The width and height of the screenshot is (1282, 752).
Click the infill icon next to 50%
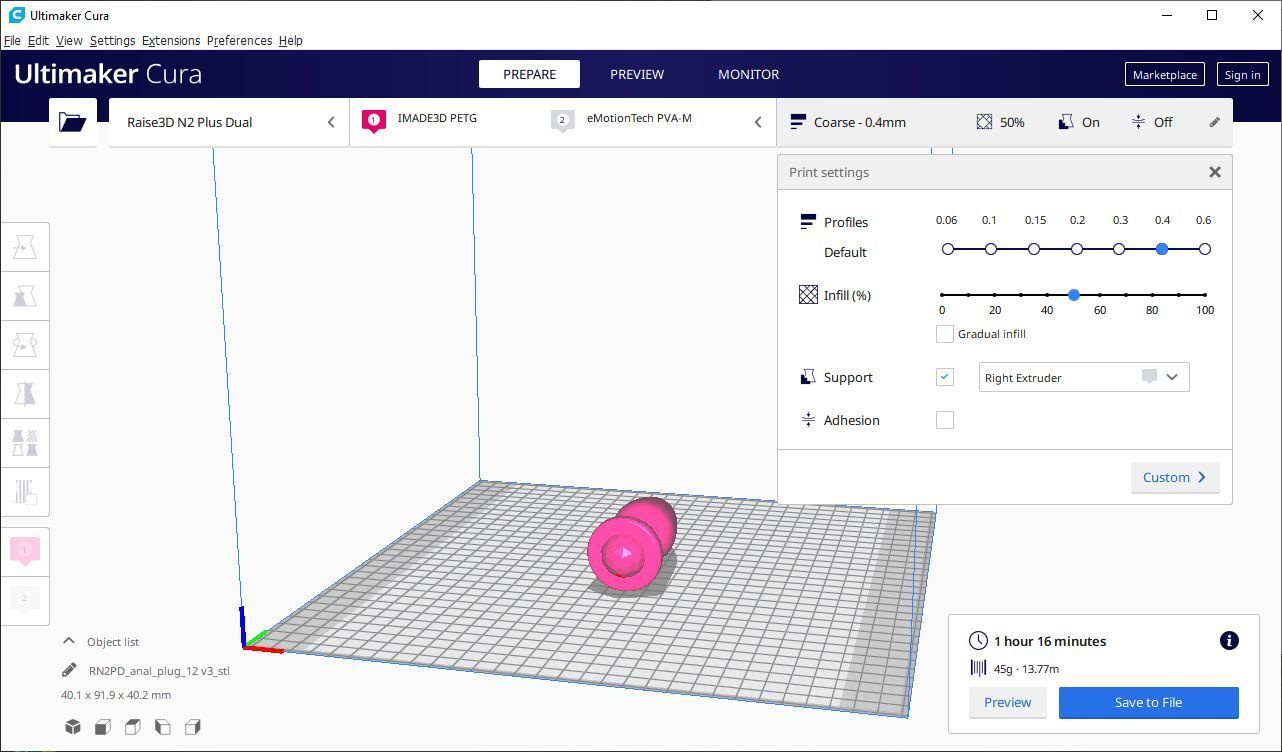click(x=985, y=122)
